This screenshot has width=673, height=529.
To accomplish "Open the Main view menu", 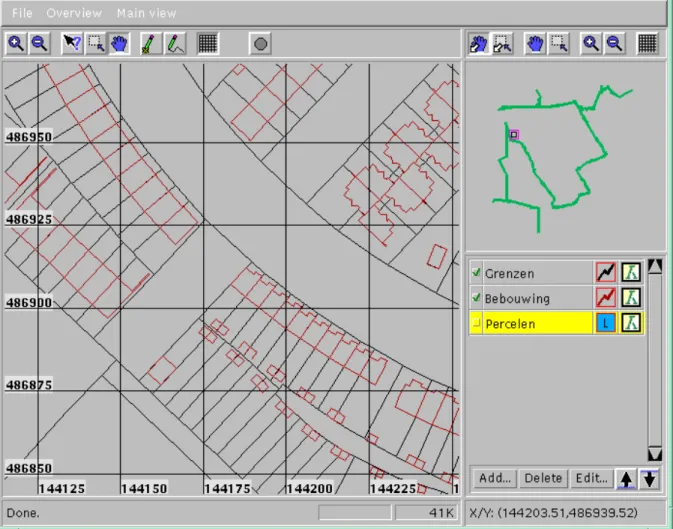I will tap(146, 13).
